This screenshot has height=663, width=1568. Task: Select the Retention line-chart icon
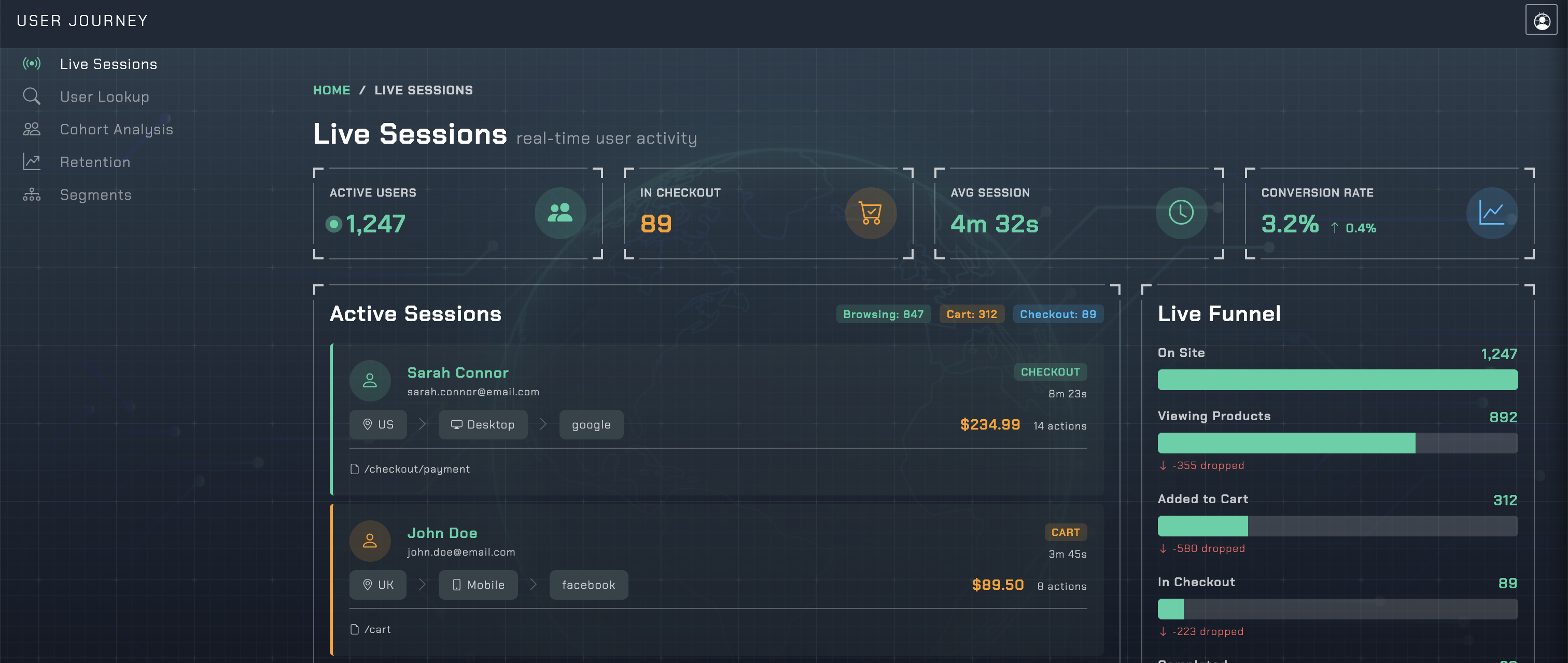[x=32, y=161]
